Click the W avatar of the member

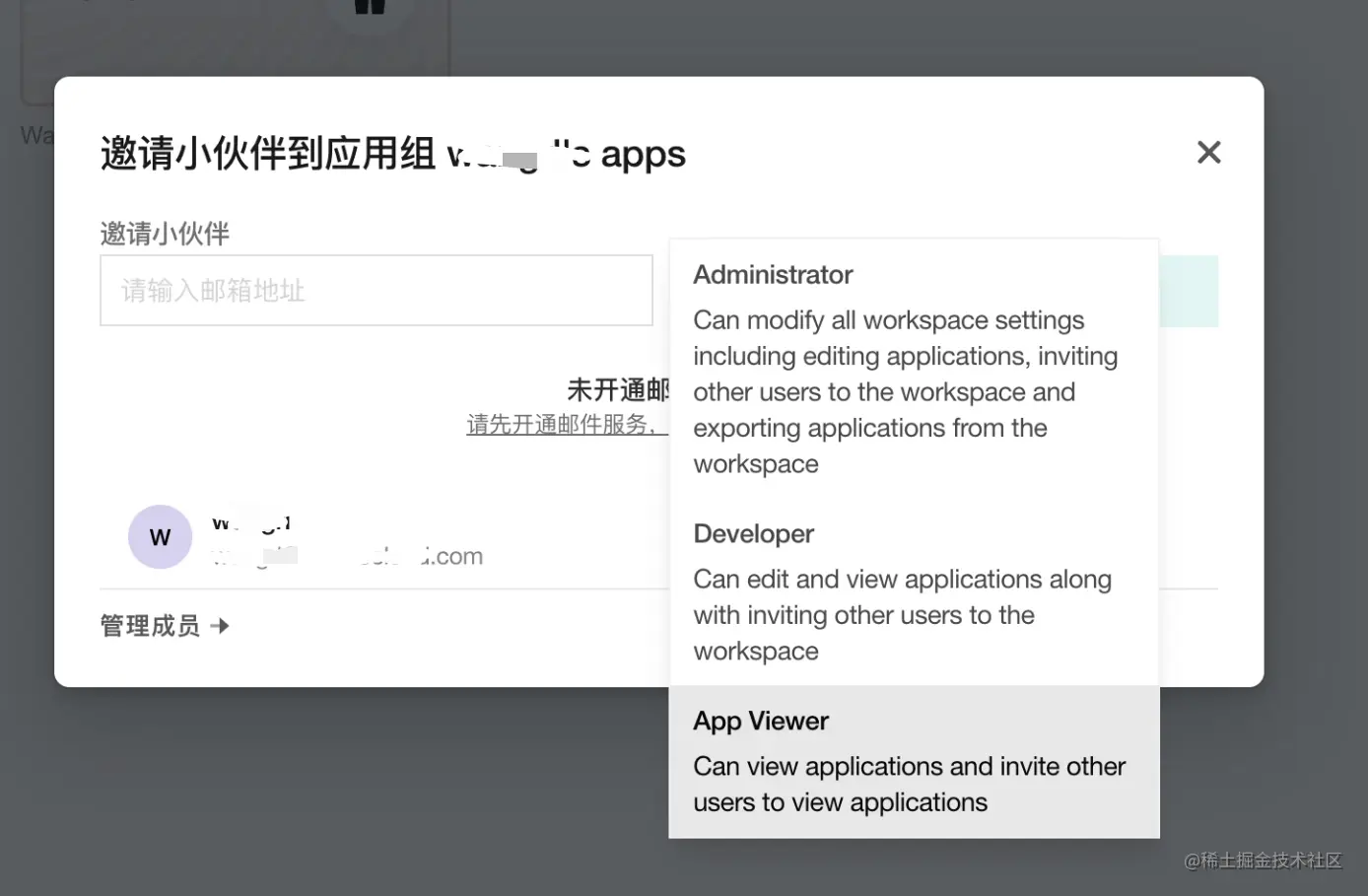tap(160, 536)
